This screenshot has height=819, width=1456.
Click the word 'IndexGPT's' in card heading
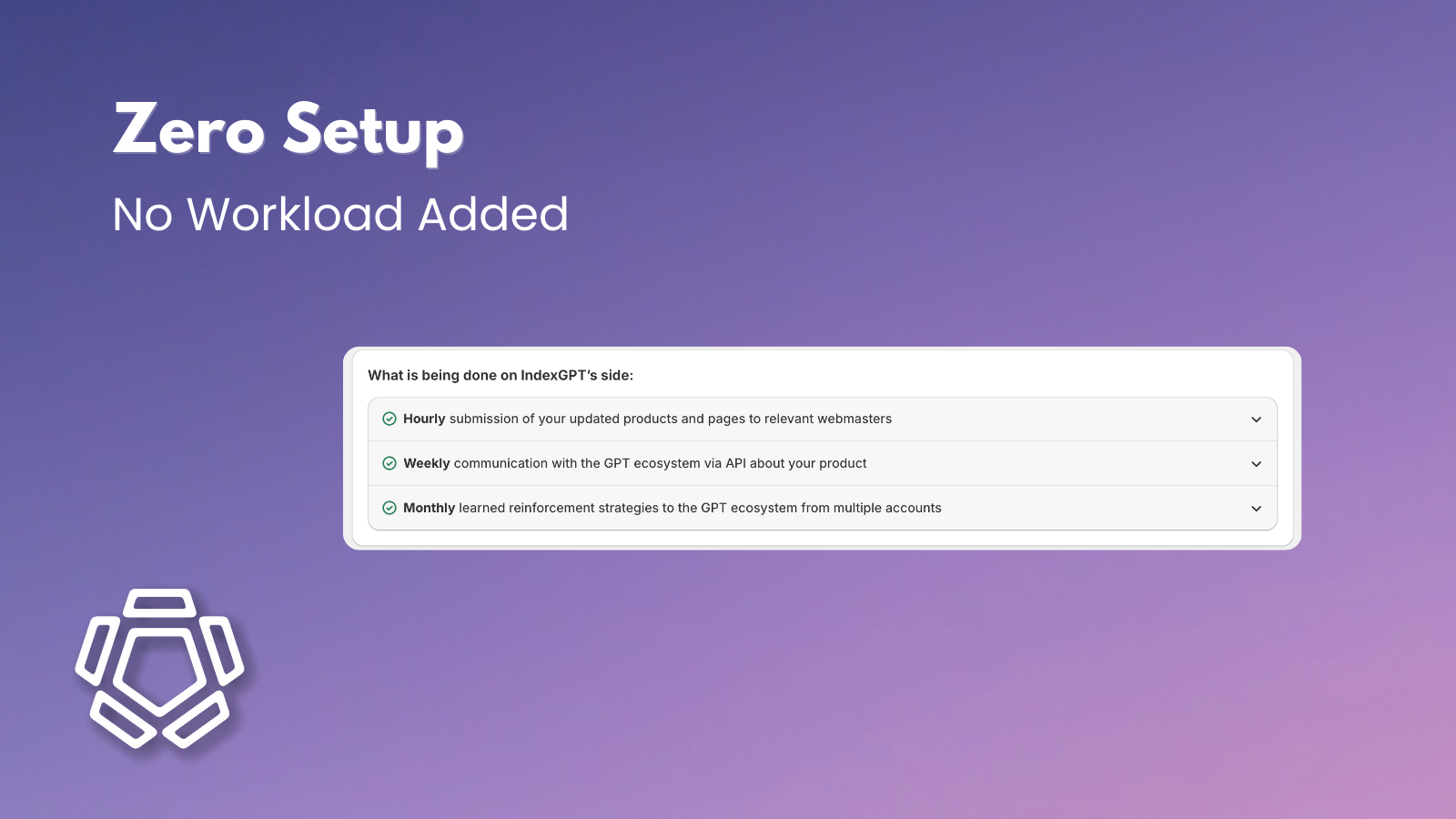(x=559, y=375)
